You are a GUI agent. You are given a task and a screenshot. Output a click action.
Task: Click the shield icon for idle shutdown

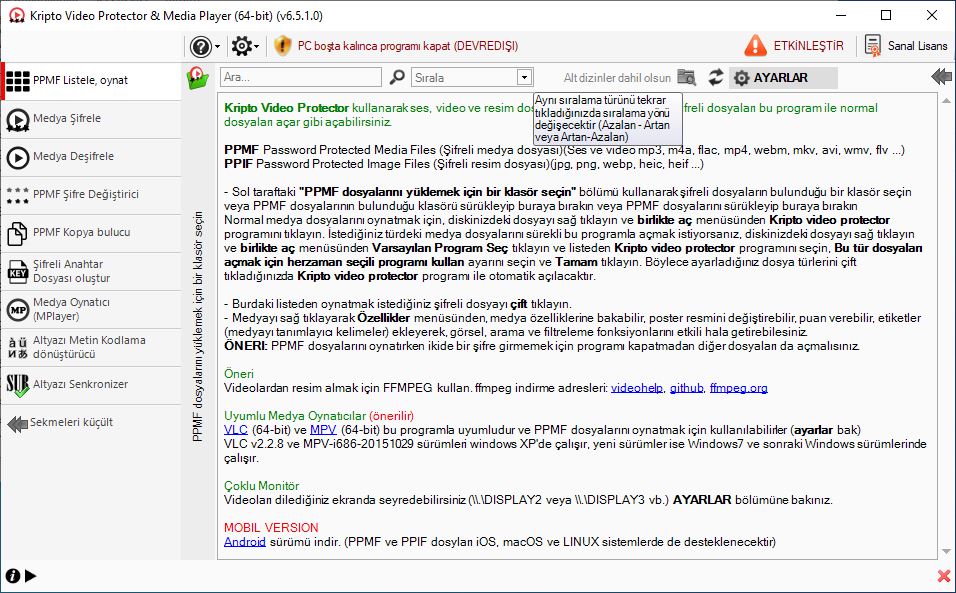(x=282, y=46)
